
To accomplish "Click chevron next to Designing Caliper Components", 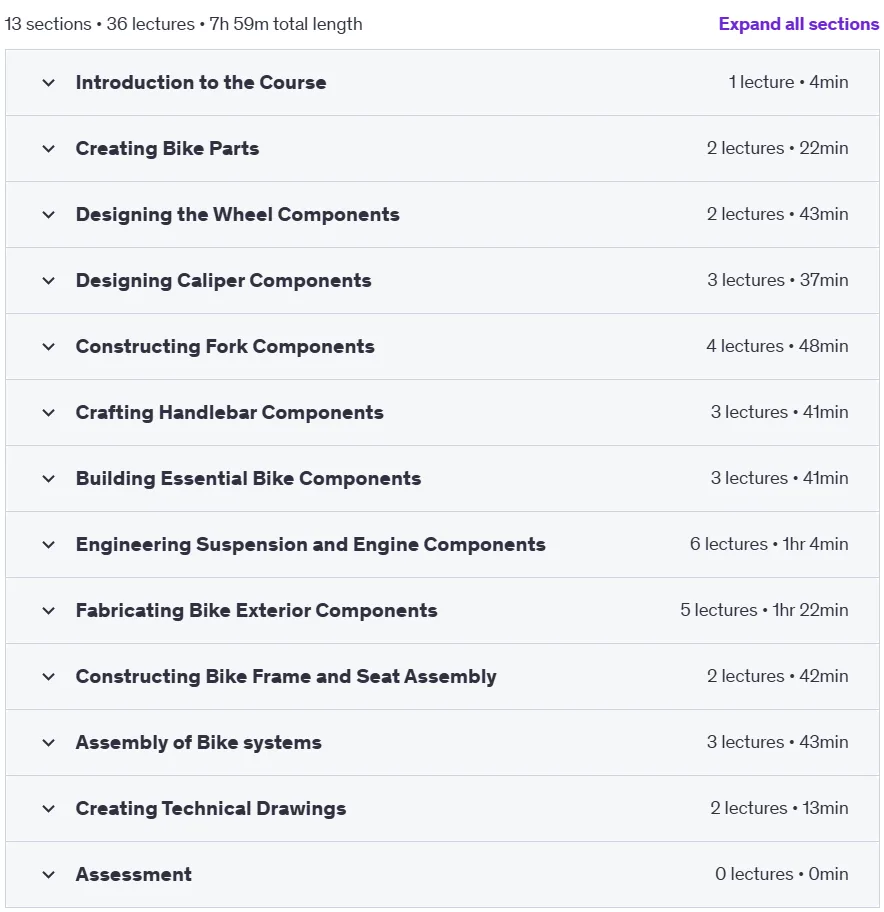I will point(49,281).
